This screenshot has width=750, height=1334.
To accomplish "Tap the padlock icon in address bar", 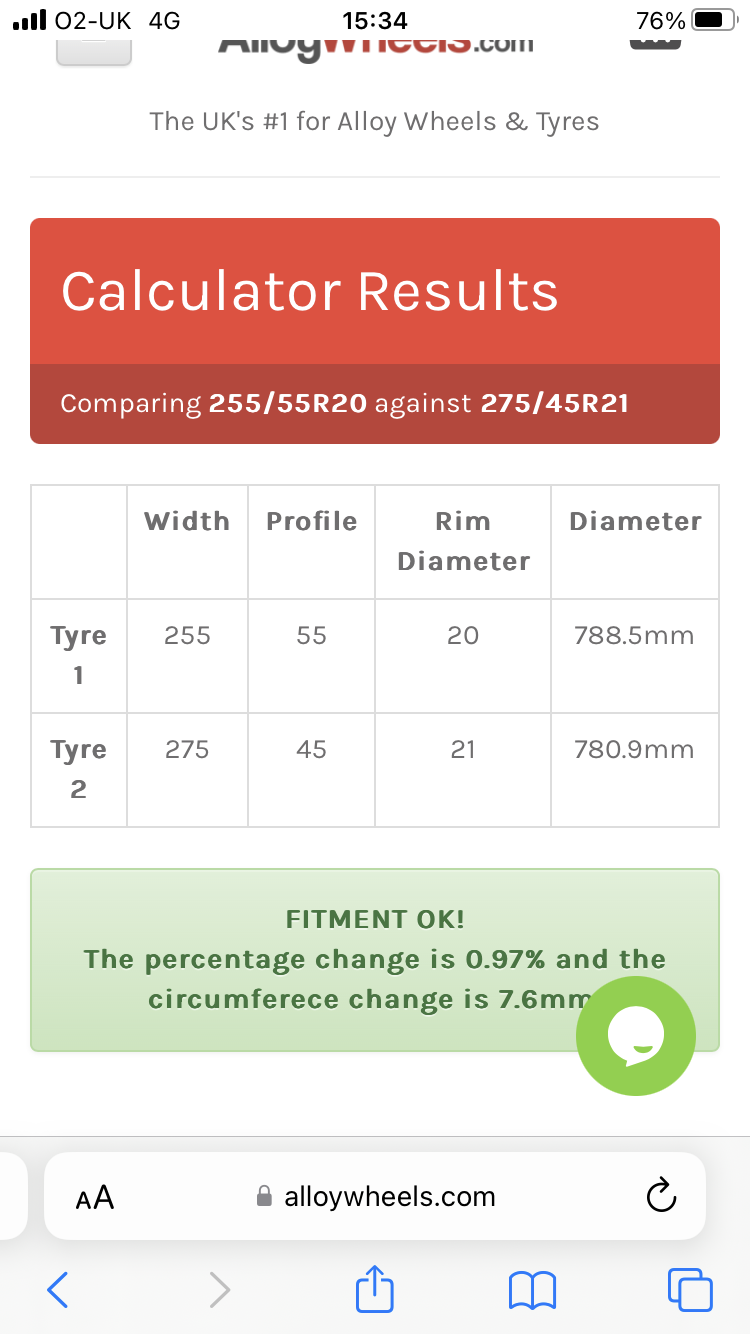I will 265,1197.
